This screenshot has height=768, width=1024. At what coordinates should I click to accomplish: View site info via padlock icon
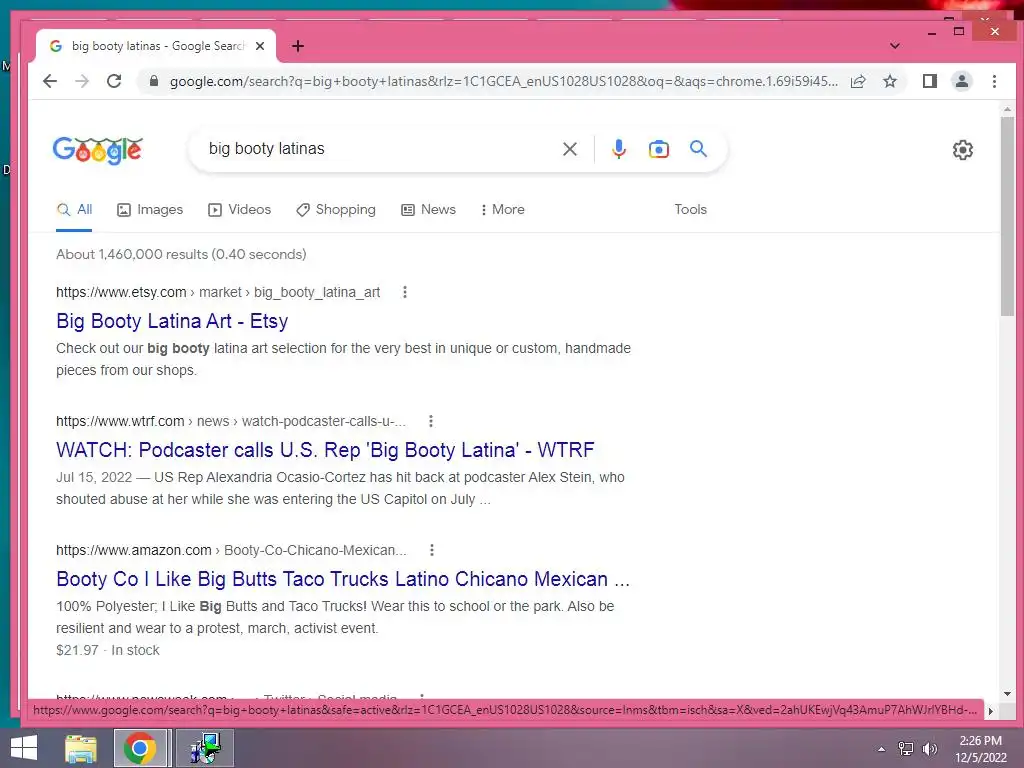pos(154,81)
